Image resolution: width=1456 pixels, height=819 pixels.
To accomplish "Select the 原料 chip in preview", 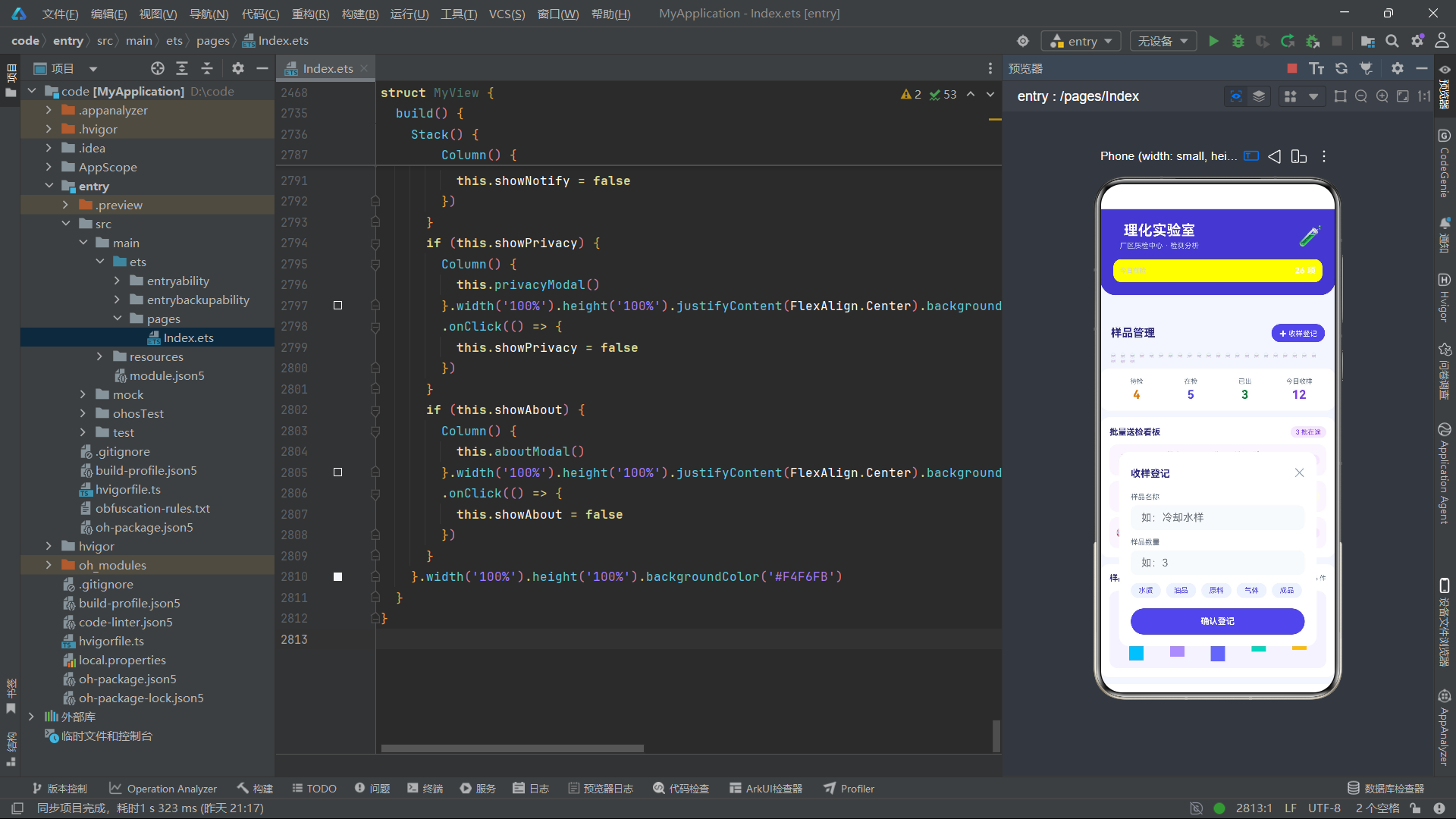I will (x=1216, y=590).
